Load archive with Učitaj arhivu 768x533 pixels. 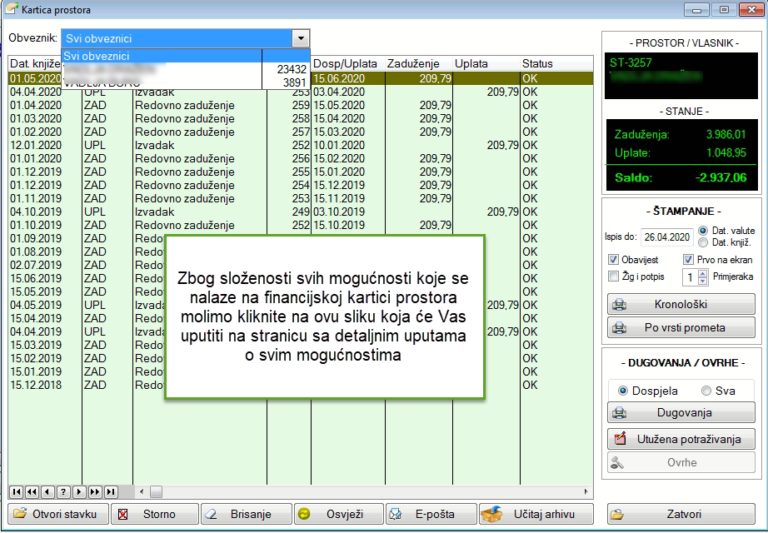click(x=536, y=514)
